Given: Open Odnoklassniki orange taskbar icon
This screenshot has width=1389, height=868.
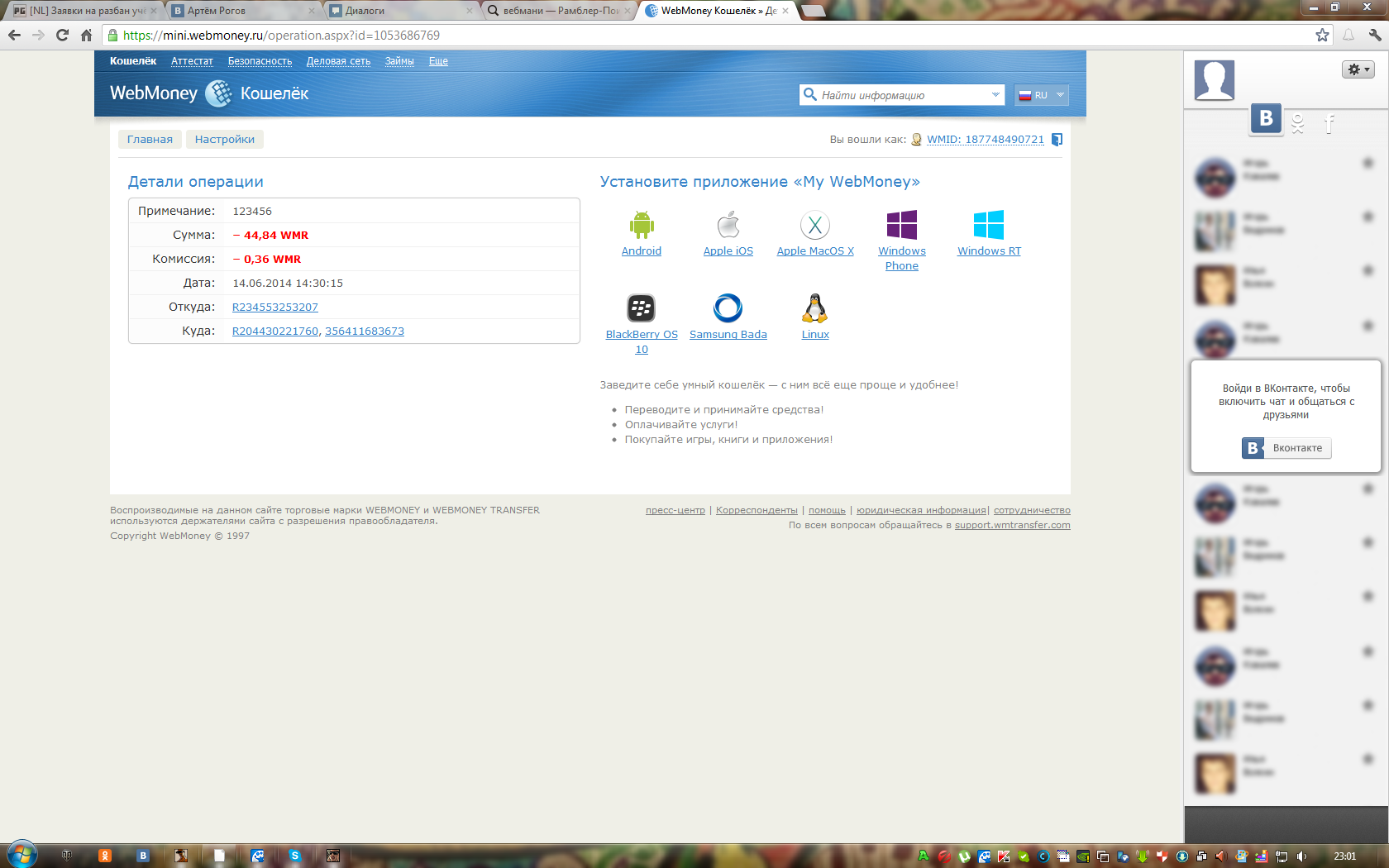Looking at the screenshot, I should click(105, 856).
